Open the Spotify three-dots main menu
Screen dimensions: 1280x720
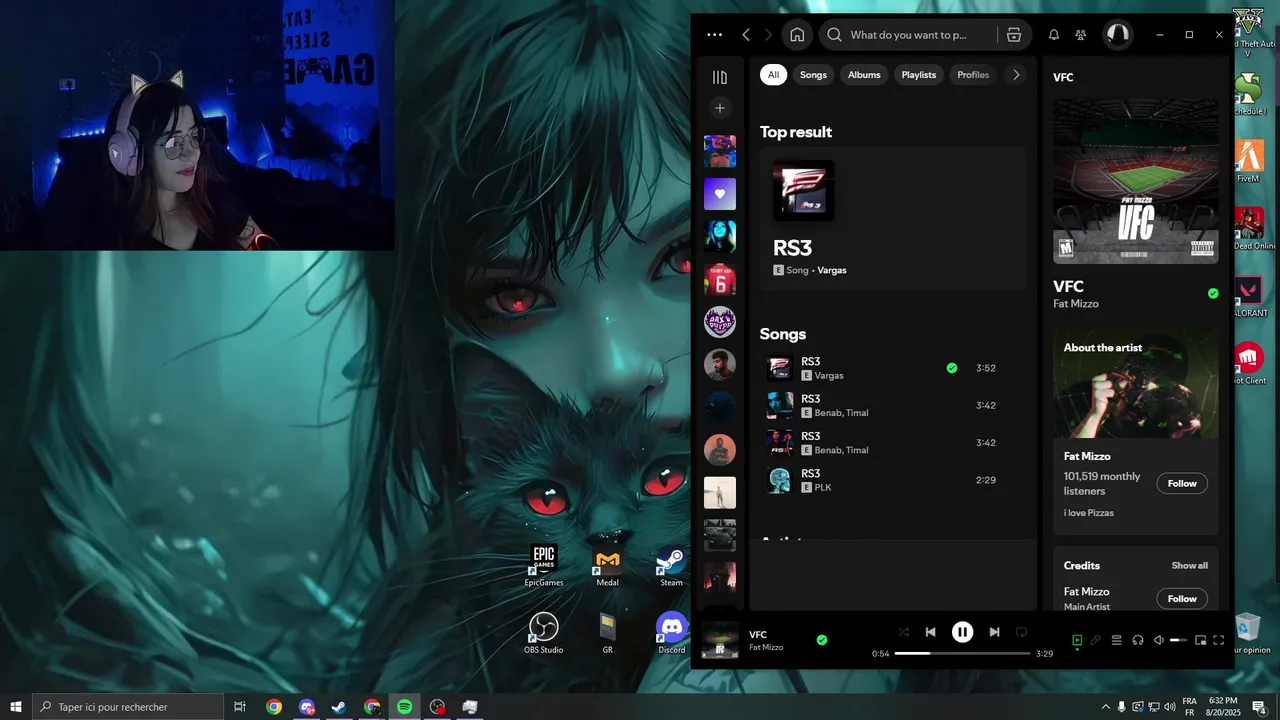(x=714, y=34)
